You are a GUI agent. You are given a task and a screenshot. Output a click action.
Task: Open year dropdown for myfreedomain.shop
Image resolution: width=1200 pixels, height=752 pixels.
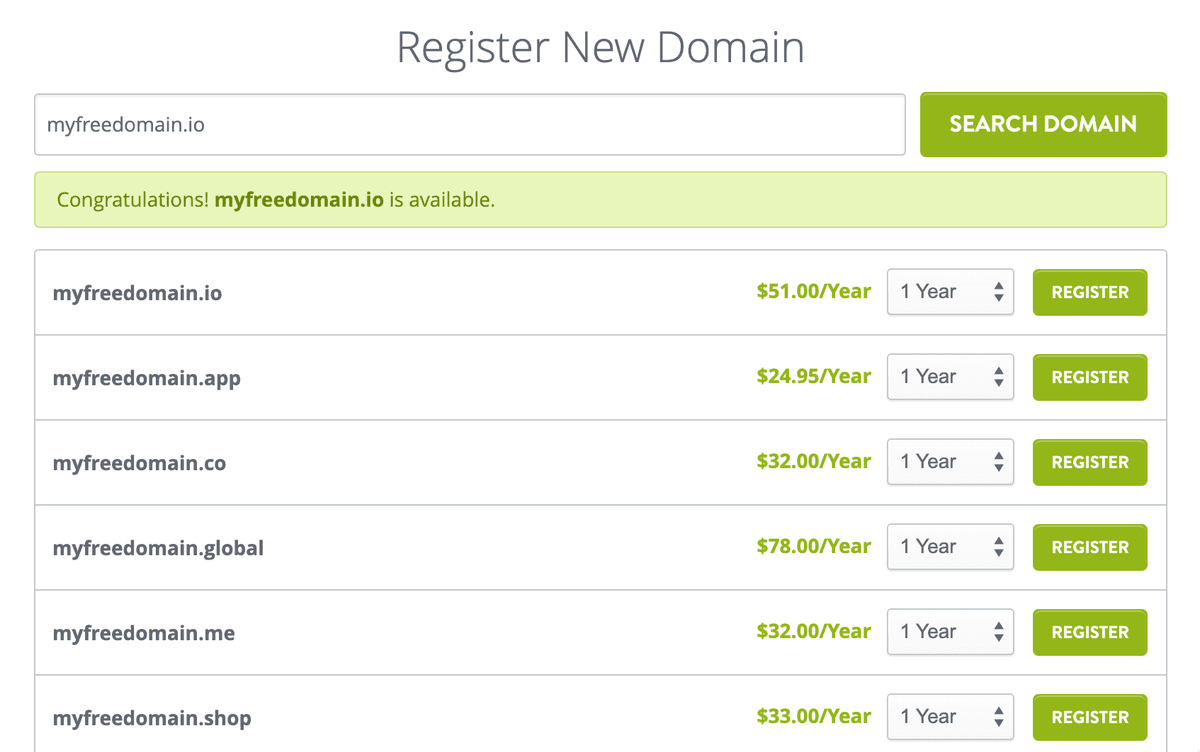pyautogui.click(x=950, y=717)
